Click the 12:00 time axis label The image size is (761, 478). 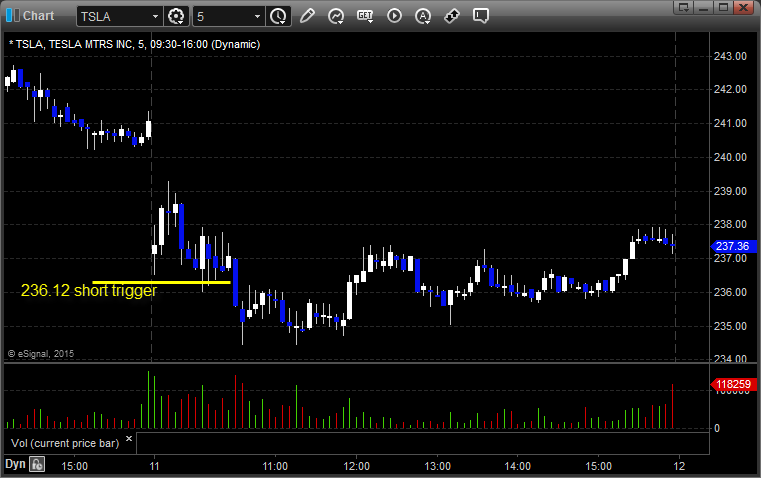(357, 466)
